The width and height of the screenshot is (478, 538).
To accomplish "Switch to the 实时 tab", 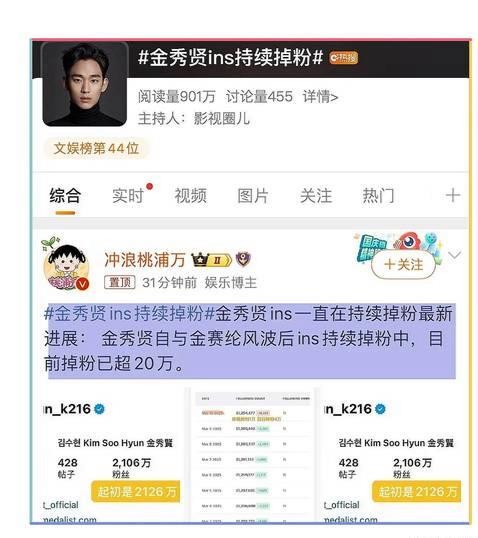I will pos(128,196).
